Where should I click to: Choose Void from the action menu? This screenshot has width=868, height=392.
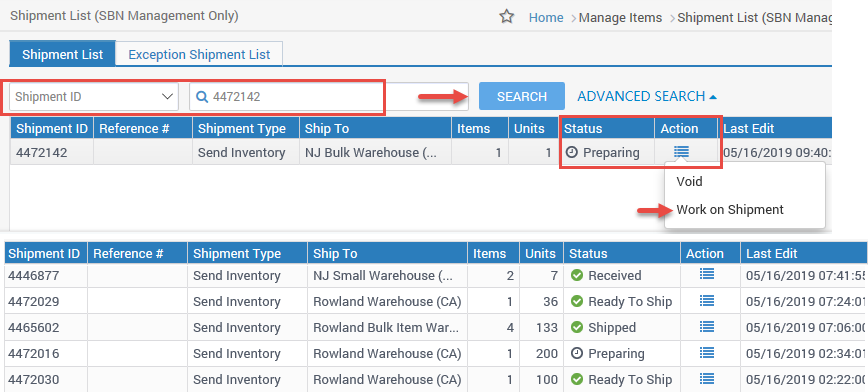[x=689, y=181]
